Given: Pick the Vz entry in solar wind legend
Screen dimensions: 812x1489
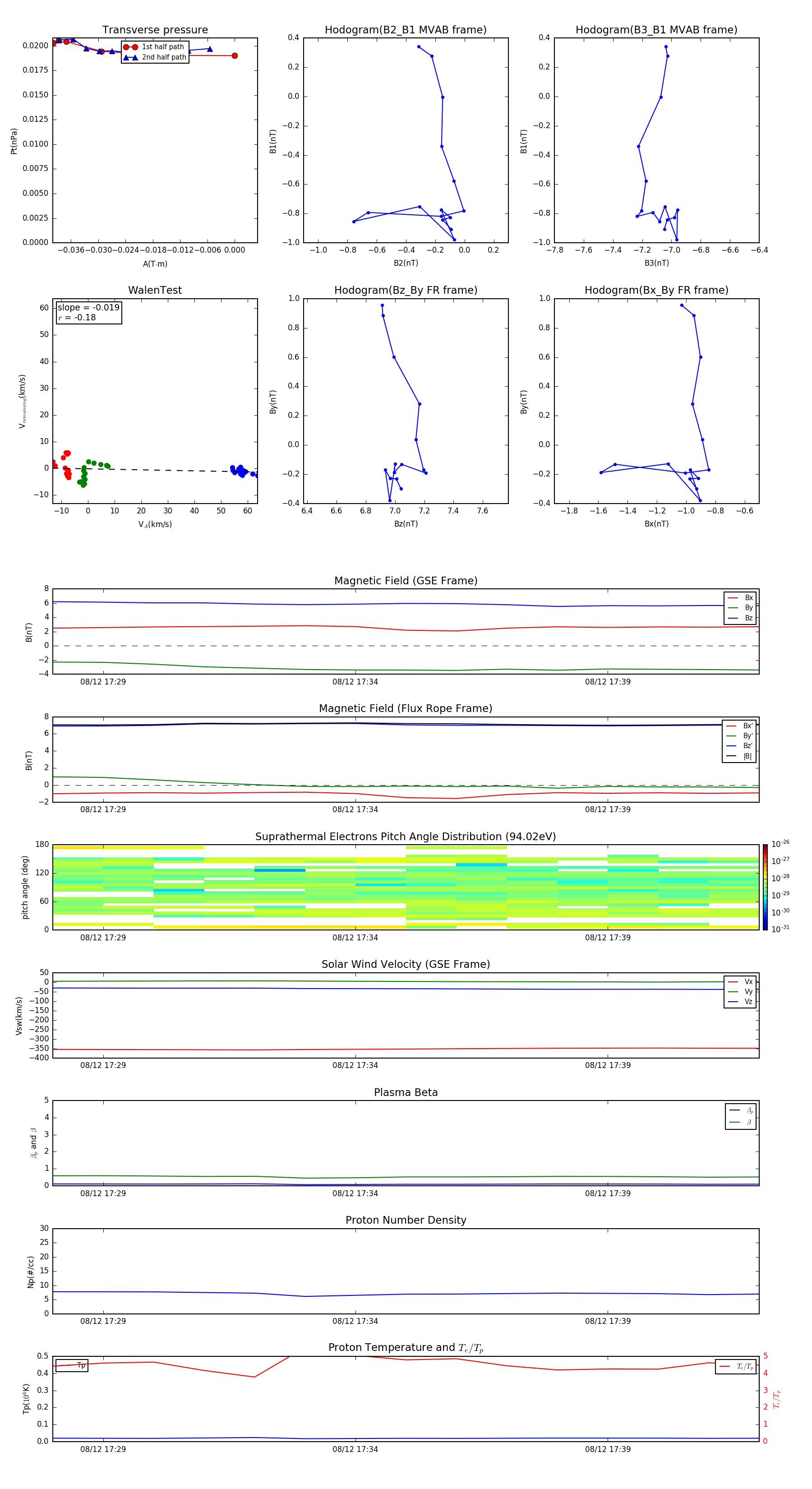Looking at the screenshot, I should (740, 1002).
